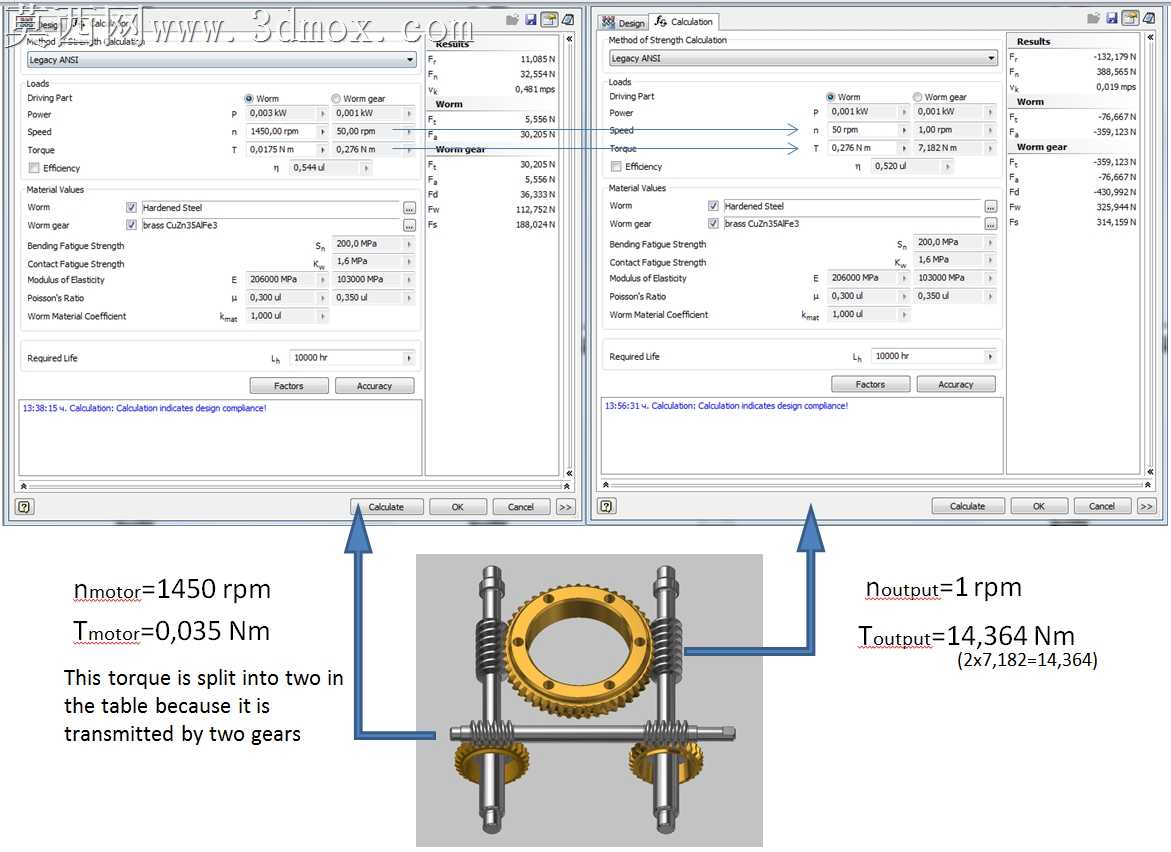Expand right dialog with >> button
1171x852 pixels.
click(1146, 506)
